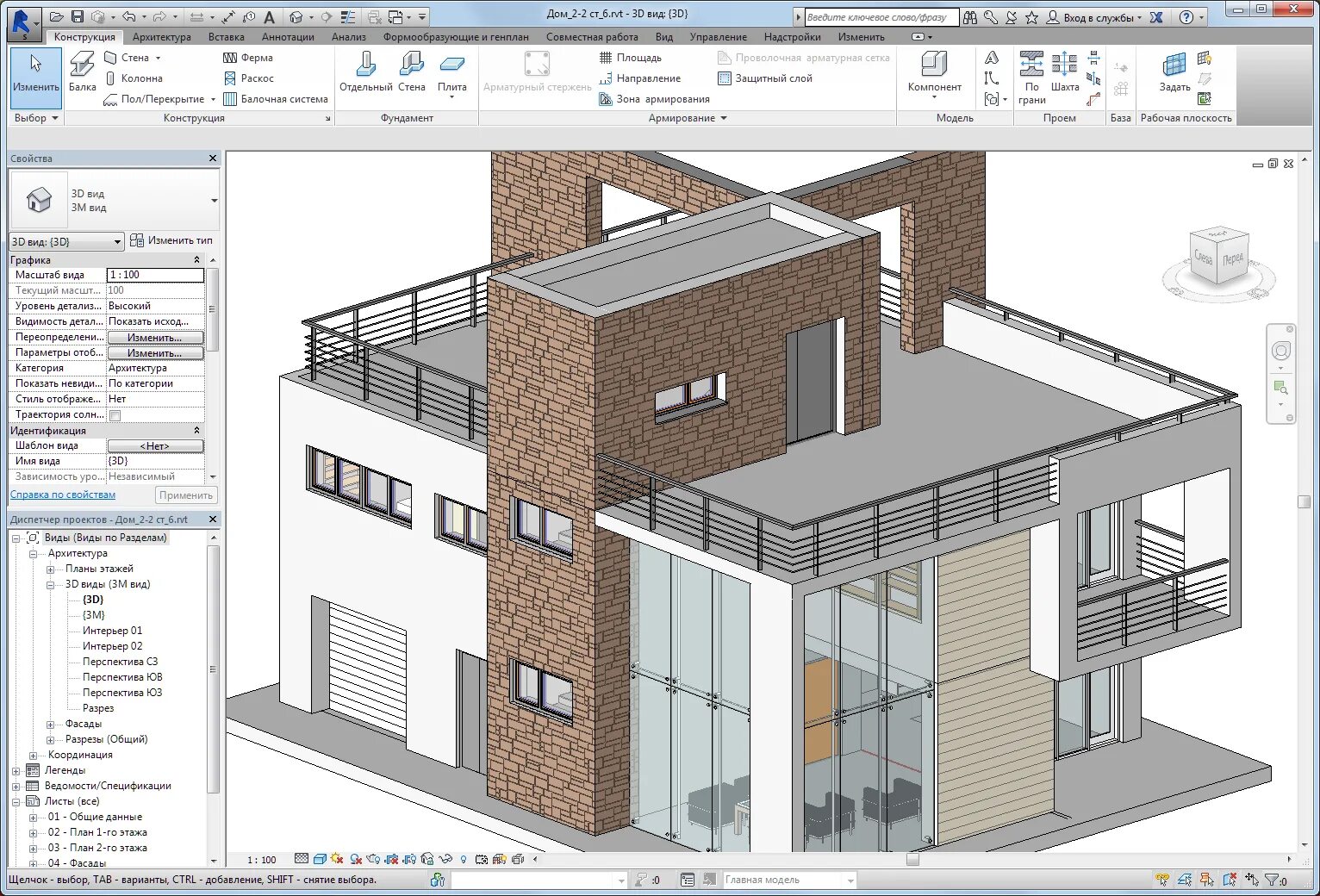This screenshot has height=896, width=1320.
Task: Expand the Координация tree node
Action: coord(34,755)
